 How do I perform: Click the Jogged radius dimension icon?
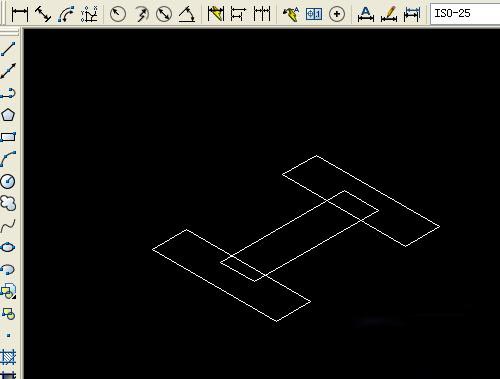tap(141, 14)
